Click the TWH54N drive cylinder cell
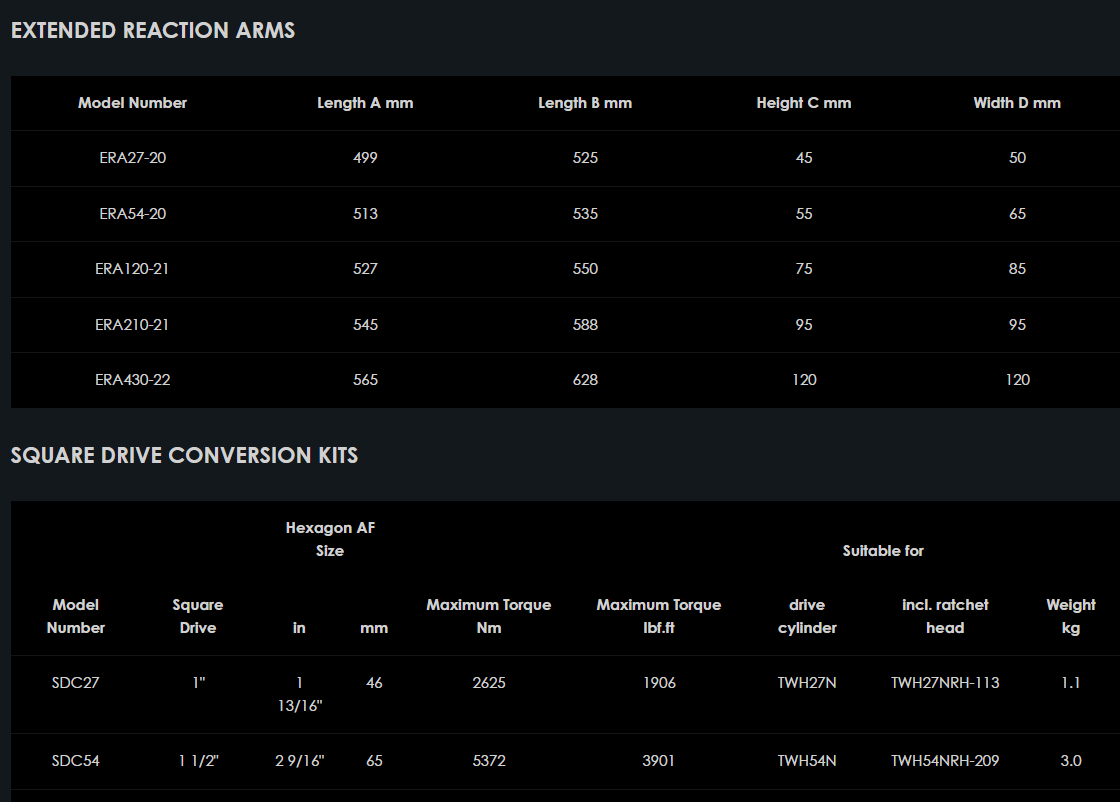The height and width of the screenshot is (802, 1120). coord(807,761)
